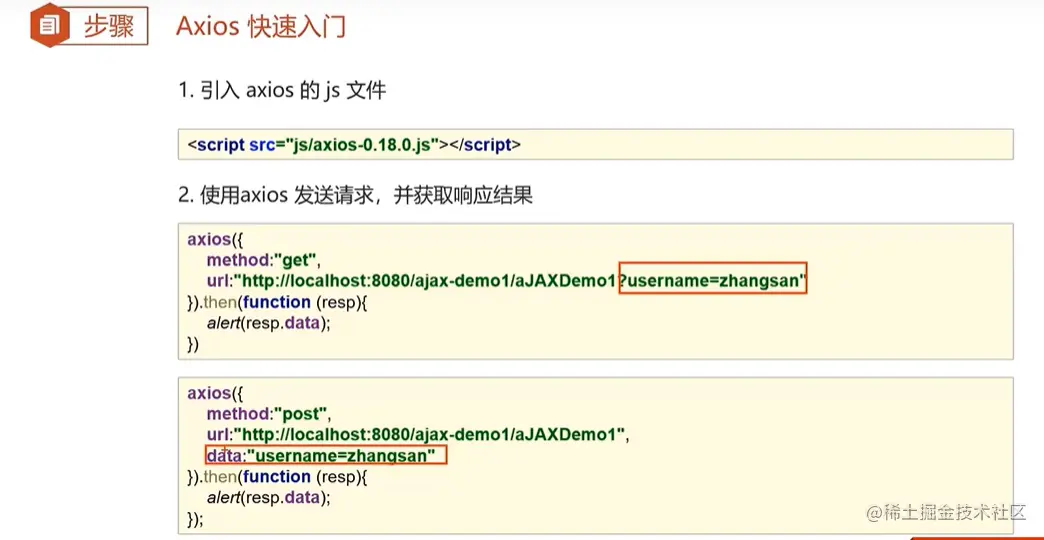The image size is (1044, 540).
Task: Click the alert(resp.data) line in post block
Action: point(268,497)
